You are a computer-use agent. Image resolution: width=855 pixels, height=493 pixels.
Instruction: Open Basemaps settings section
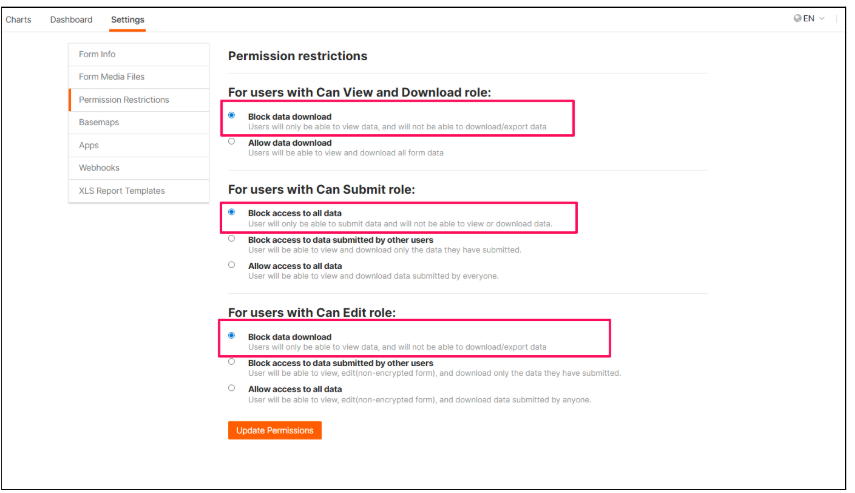point(99,122)
